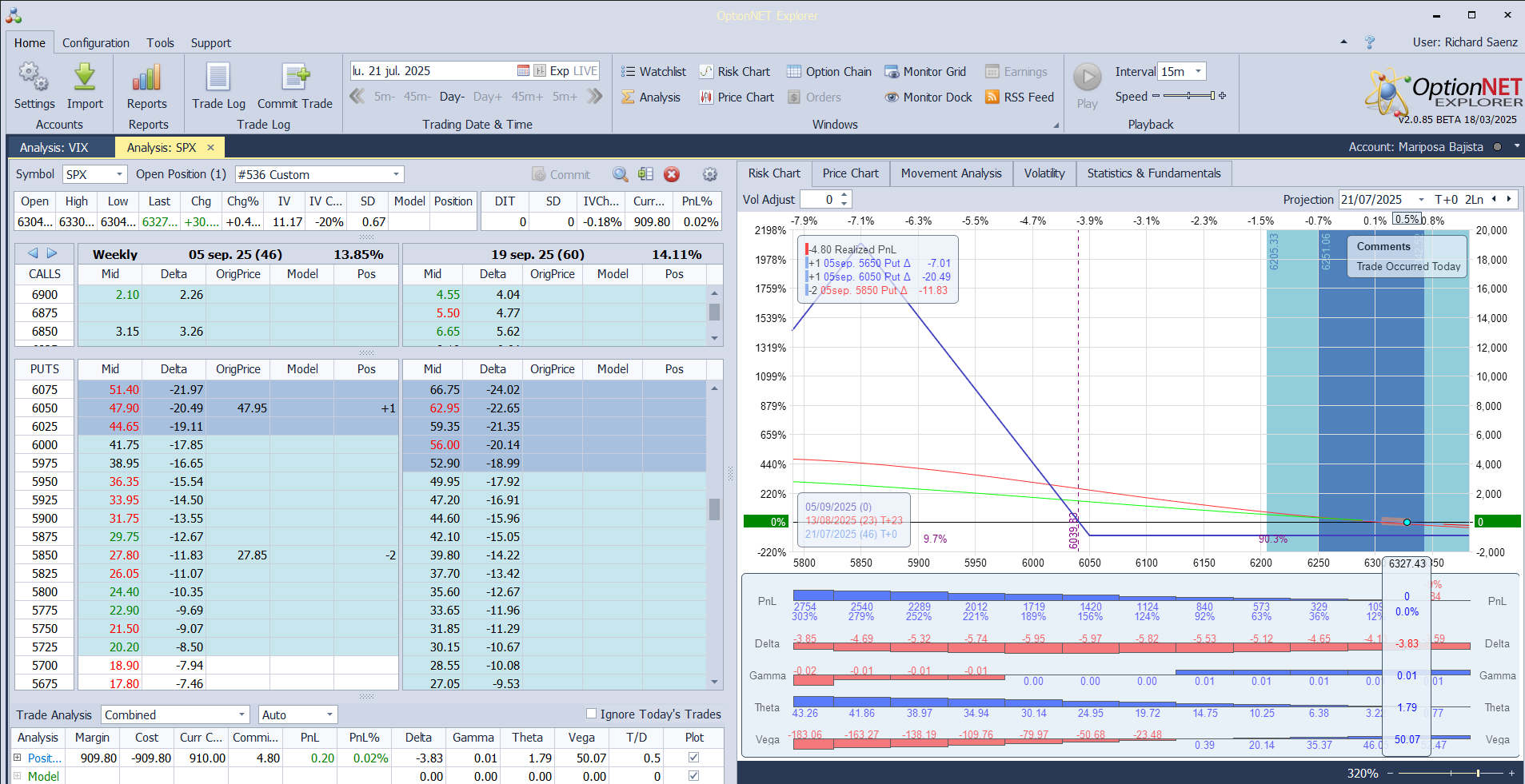Expand the Symbol SPX dropdown
This screenshot has width=1525, height=784.
pyautogui.click(x=119, y=174)
